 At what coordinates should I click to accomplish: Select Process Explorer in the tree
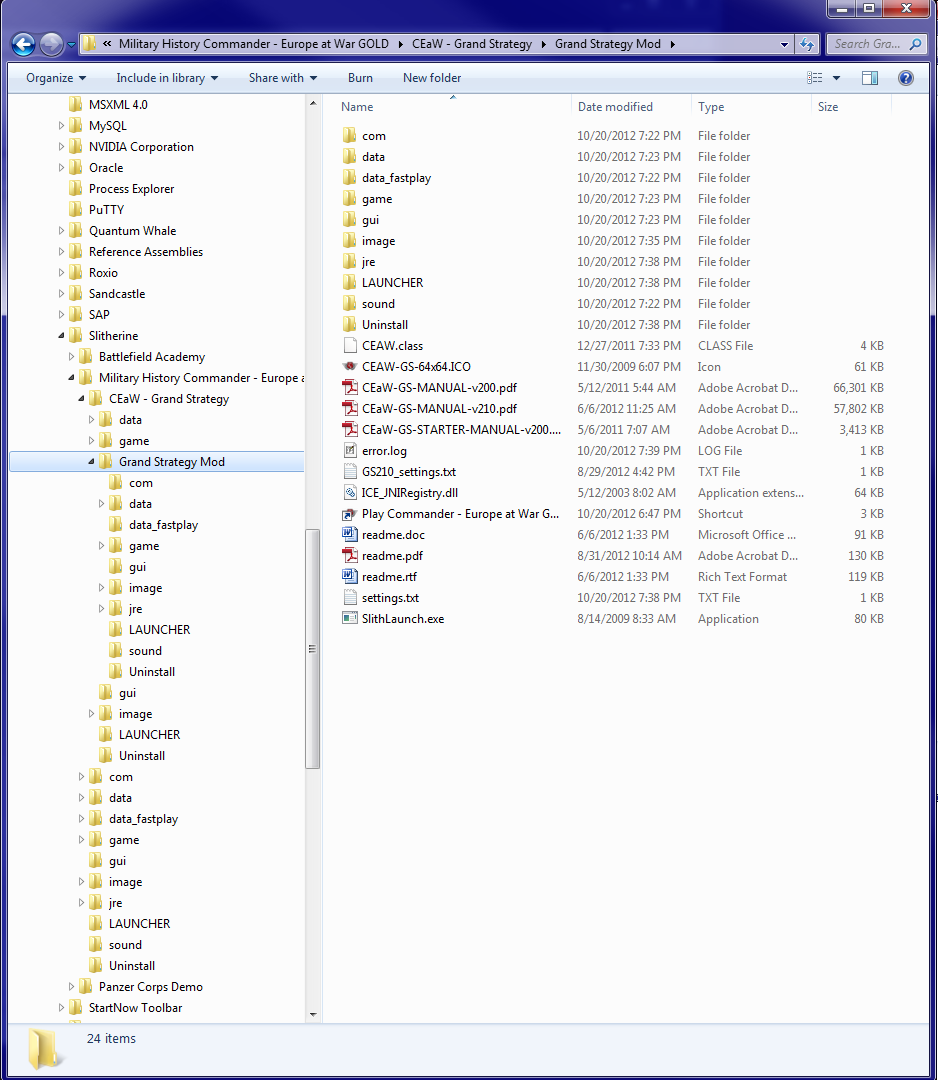point(131,189)
